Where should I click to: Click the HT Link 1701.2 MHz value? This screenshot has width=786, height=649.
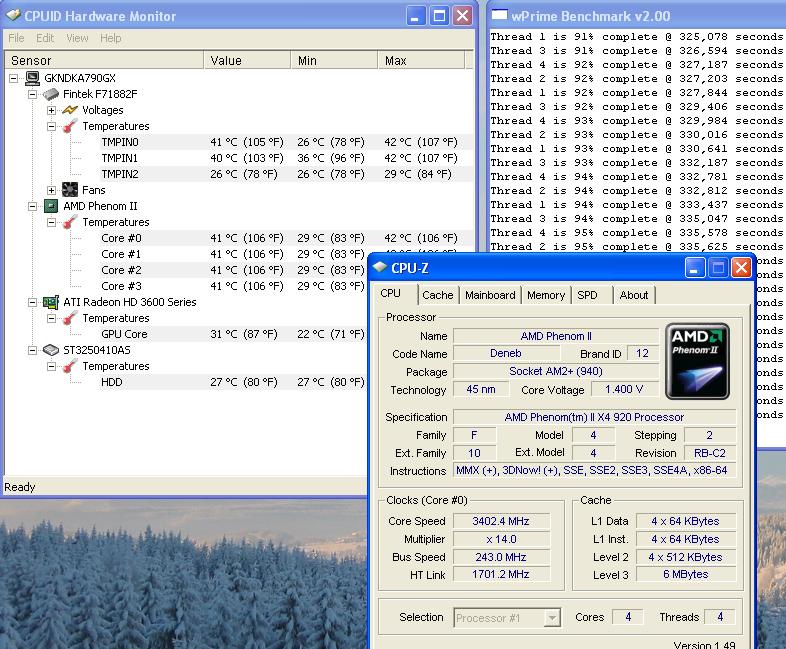[x=501, y=574]
